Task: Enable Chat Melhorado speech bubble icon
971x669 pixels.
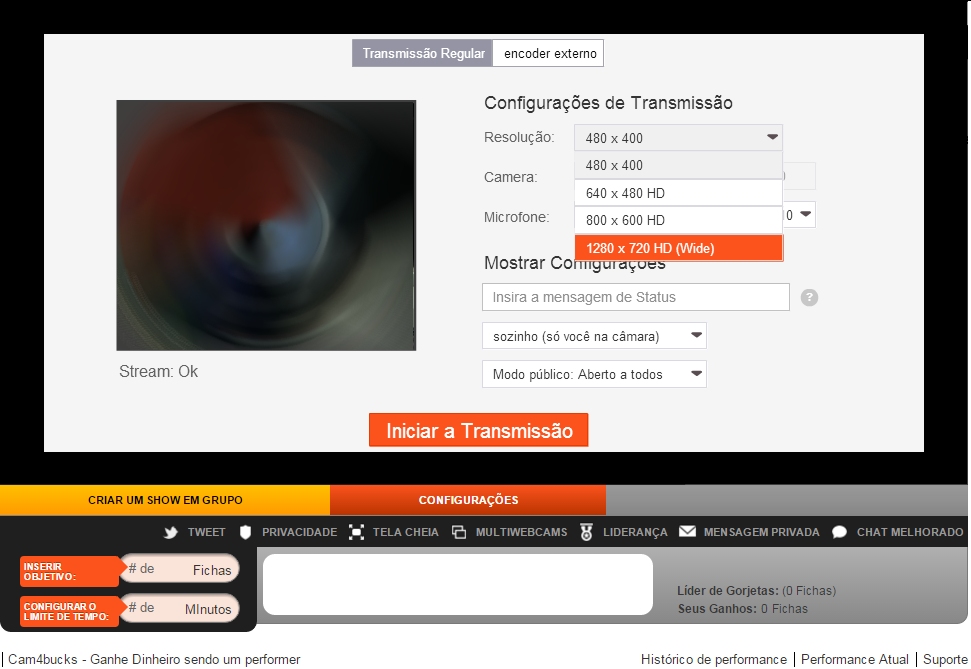Action: 839,532
